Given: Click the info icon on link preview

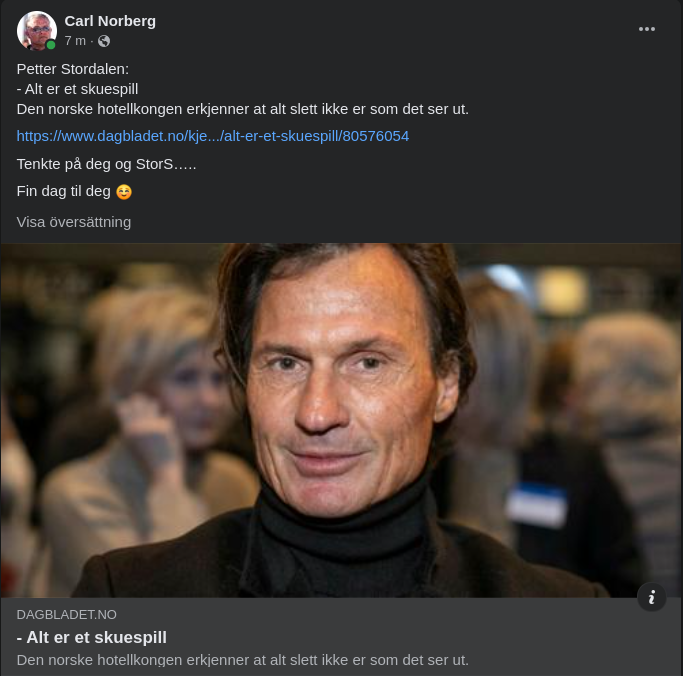Looking at the screenshot, I should click(651, 597).
